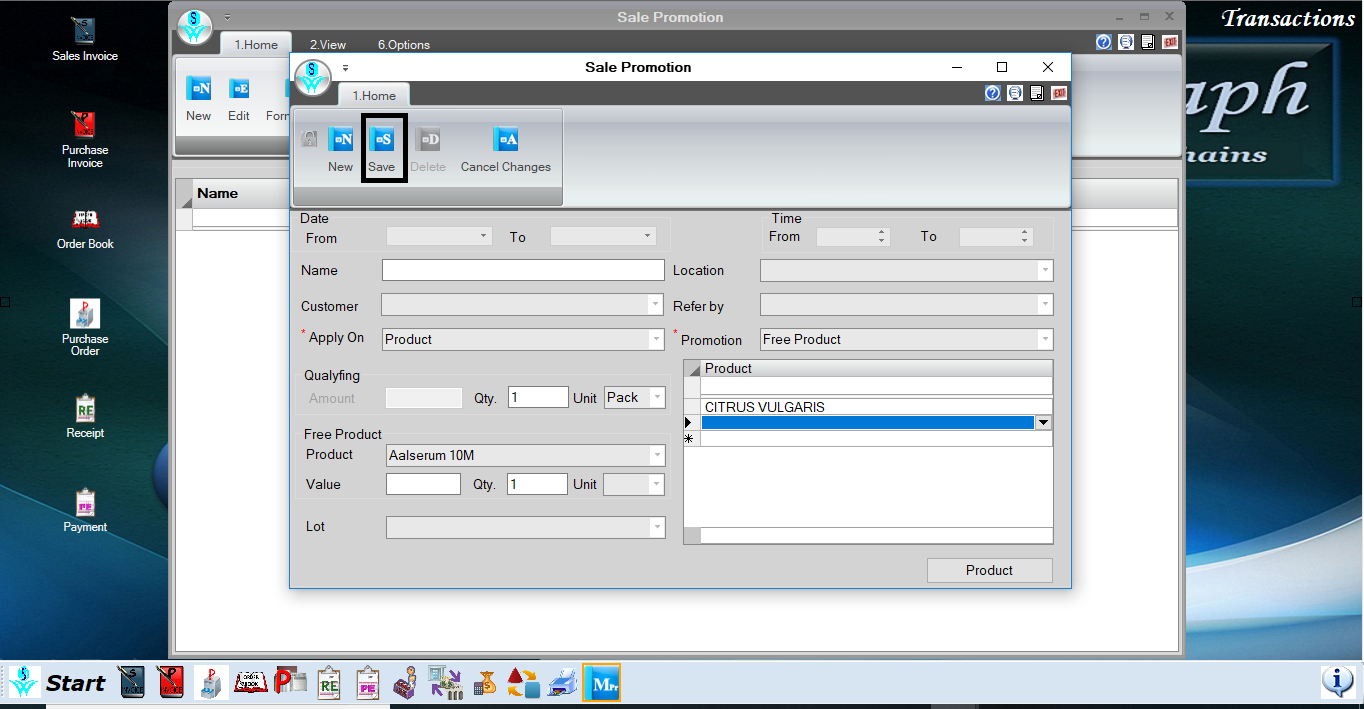1364x709 pixels.
Task: Launch the Receipt desktop icon
Action: pyautogui.click(x=85, y=409)
